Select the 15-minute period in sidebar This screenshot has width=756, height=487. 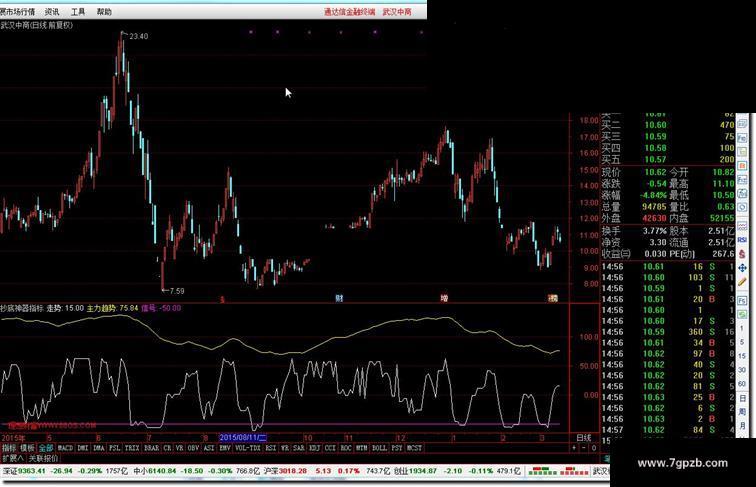[742, 356]
